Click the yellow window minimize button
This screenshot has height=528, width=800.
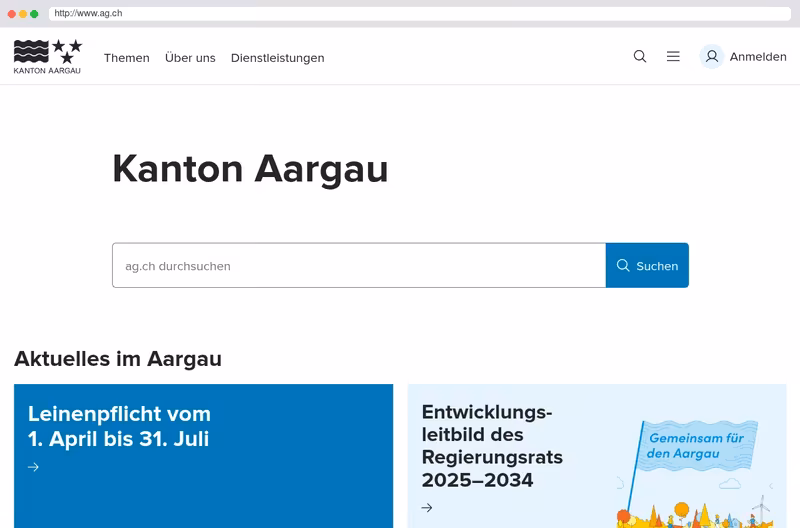(23, 14)
